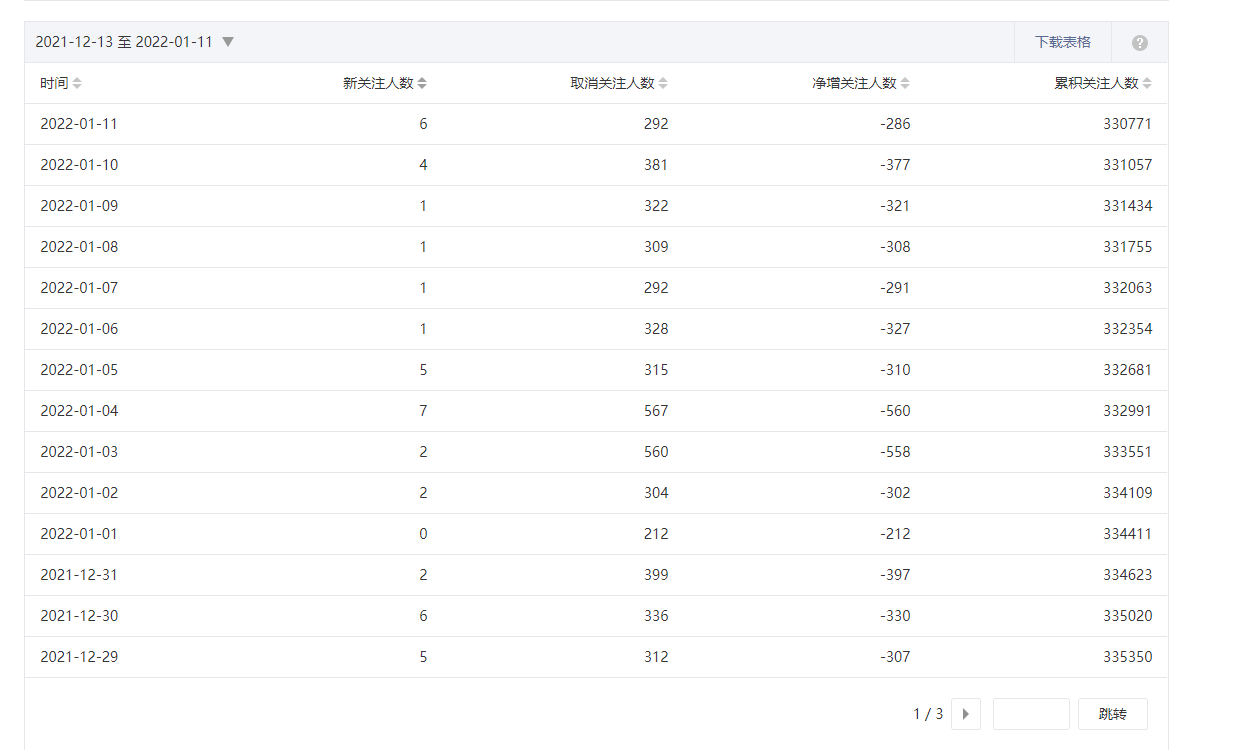Click the 1 / 3 page indicator
The width and height of the screenshot is (1236, 750).
927,714
